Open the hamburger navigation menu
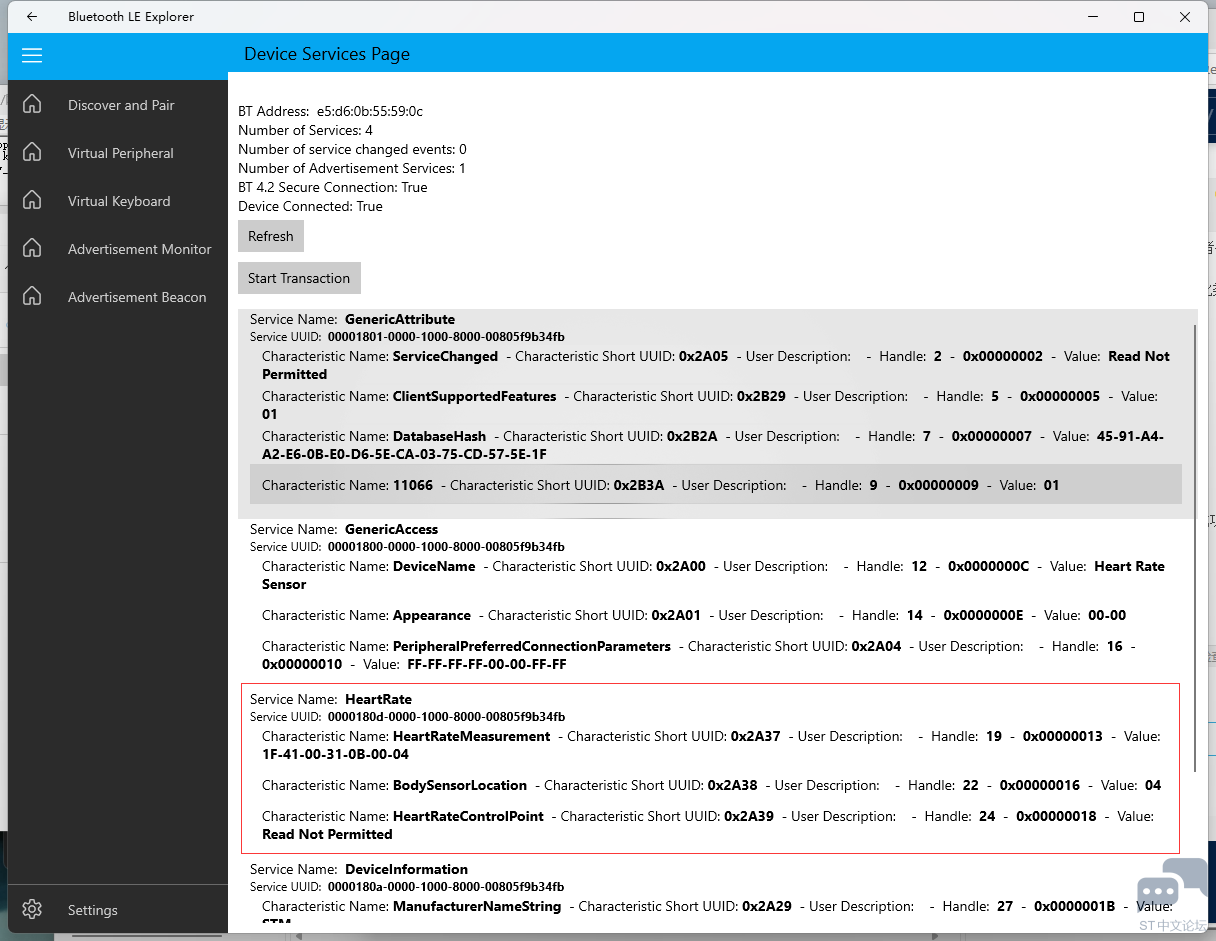The height and width of the screenshot is (941, 1216). pos(32,55)
